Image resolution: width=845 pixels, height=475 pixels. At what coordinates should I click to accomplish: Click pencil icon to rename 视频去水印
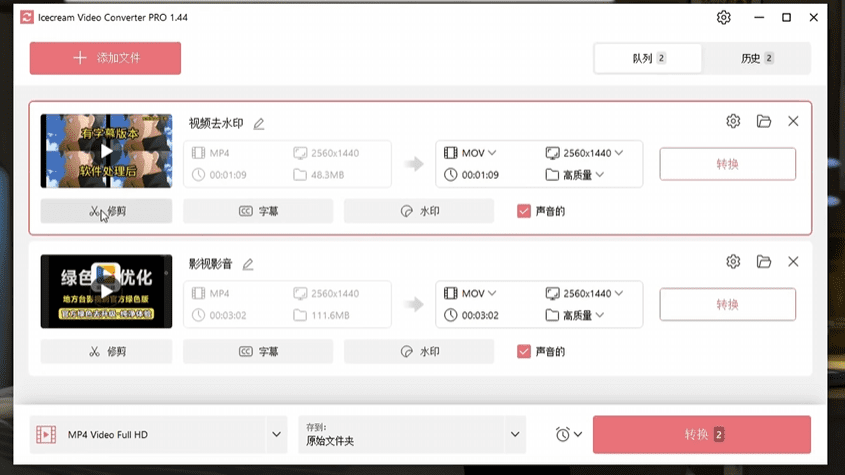(259, 124)
